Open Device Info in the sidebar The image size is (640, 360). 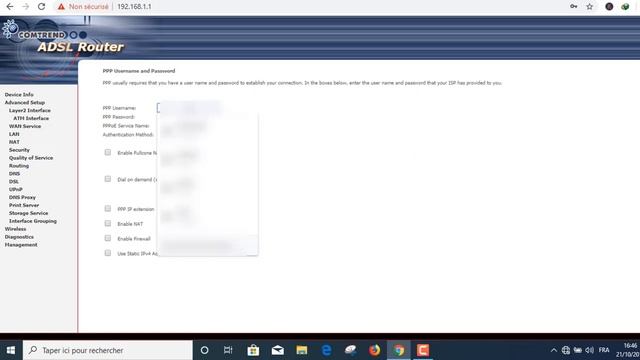pos(19,94)
